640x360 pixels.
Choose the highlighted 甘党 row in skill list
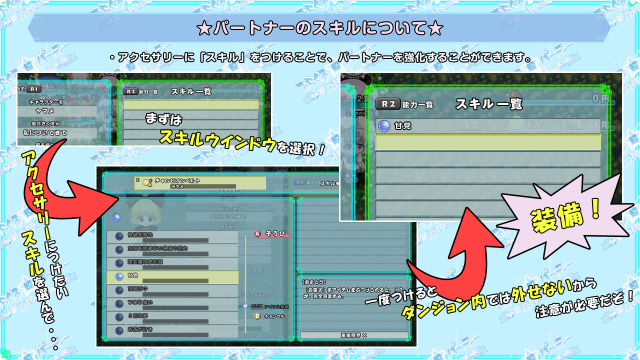tap(172, 277)
